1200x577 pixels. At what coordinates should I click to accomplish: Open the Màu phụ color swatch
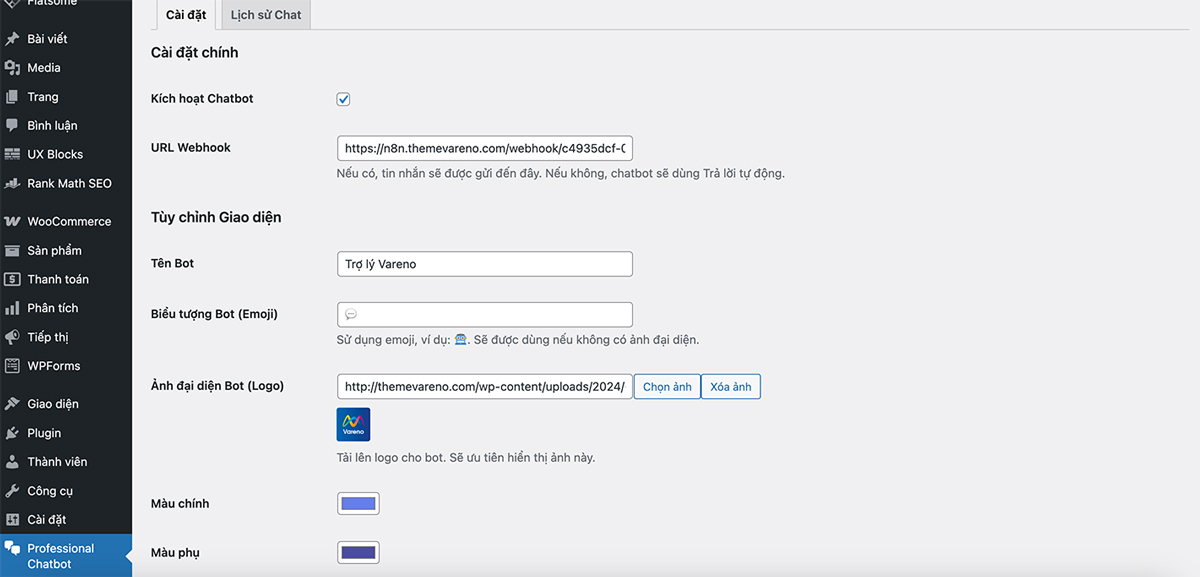click(x=358, y=552)
